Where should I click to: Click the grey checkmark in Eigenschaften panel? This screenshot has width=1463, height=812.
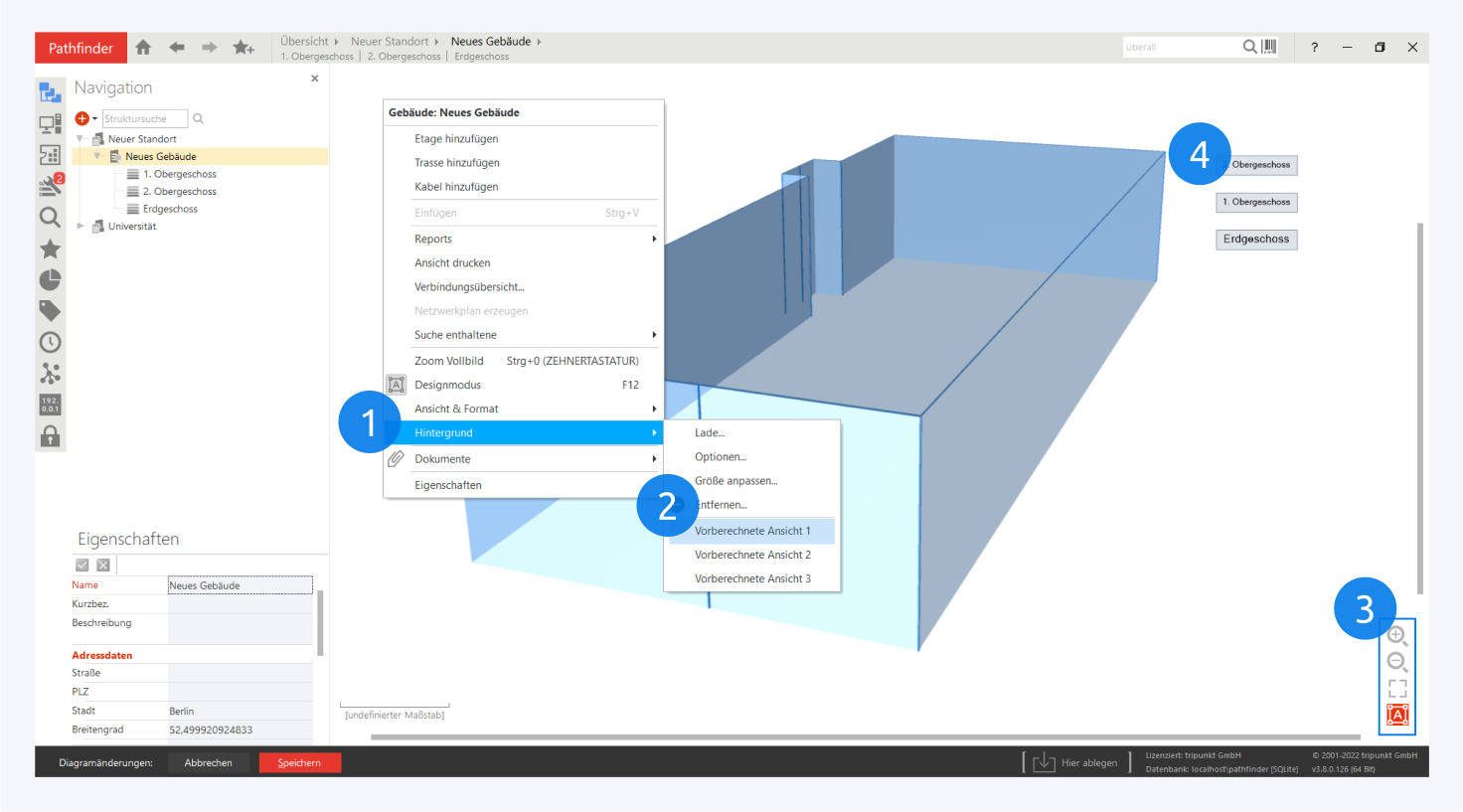tap(82, 566)
